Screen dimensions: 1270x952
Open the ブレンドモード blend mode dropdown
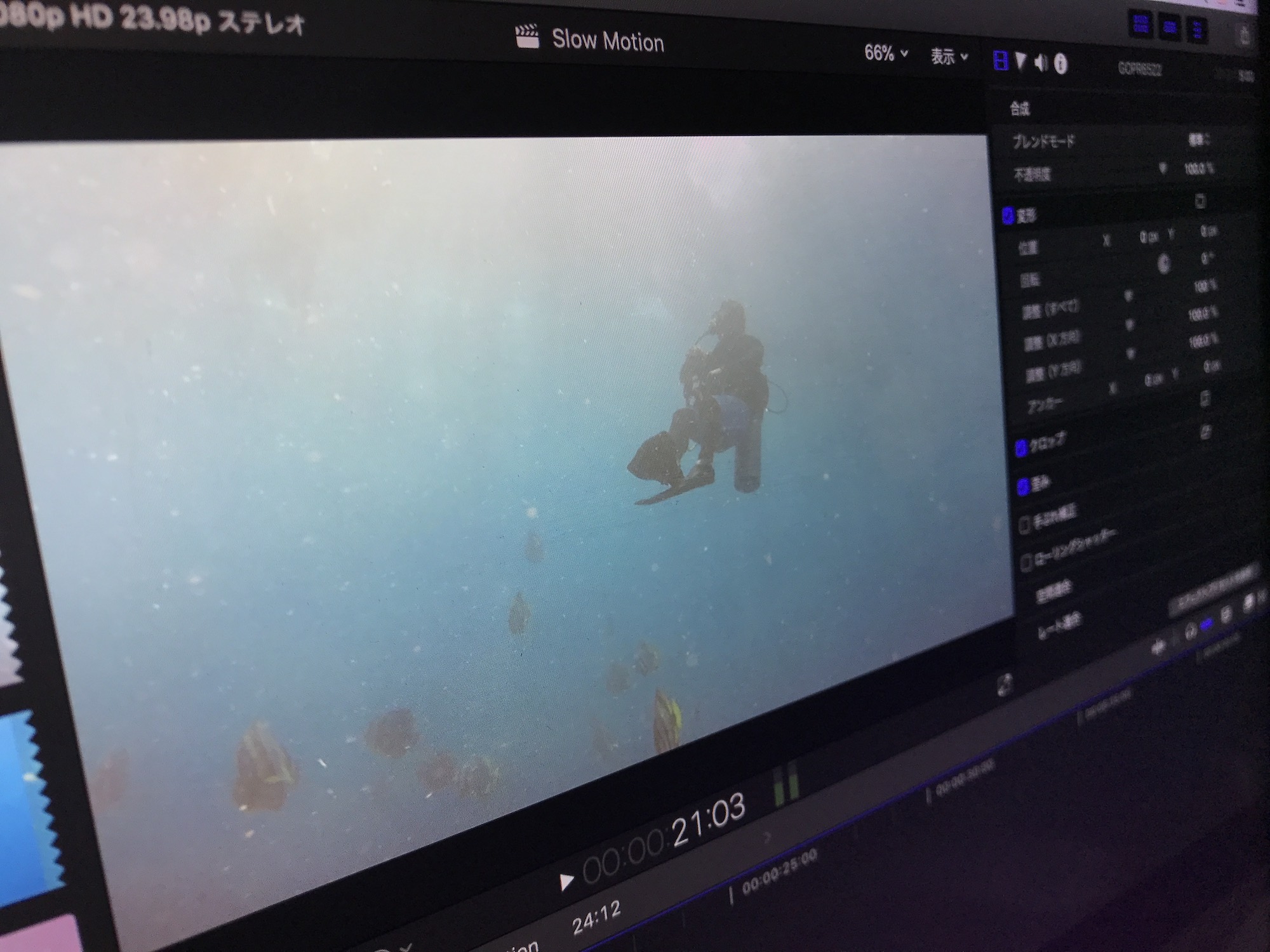click(1200, 140)
